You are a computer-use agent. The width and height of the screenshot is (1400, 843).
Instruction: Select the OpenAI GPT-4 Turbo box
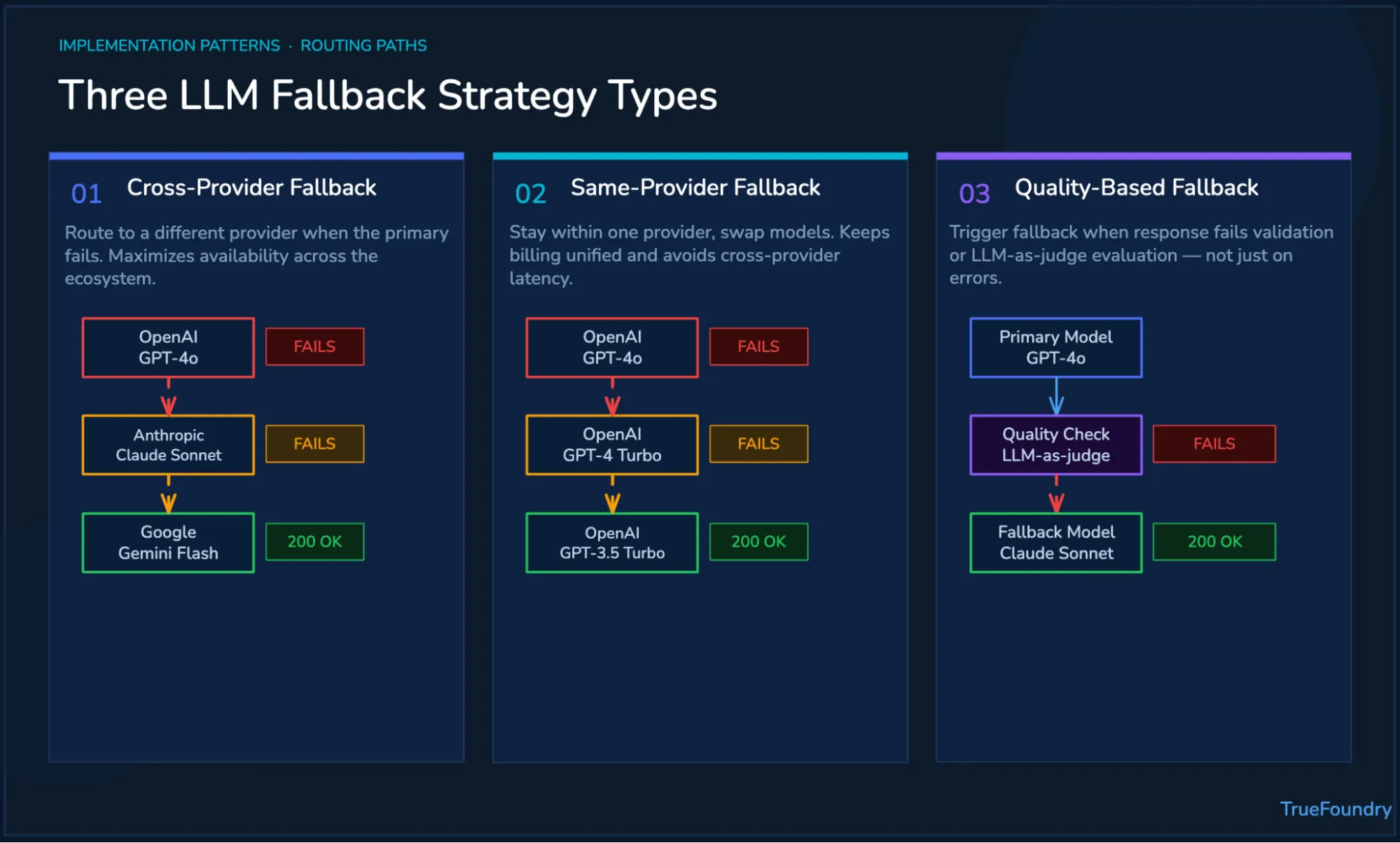click(612, 445)
